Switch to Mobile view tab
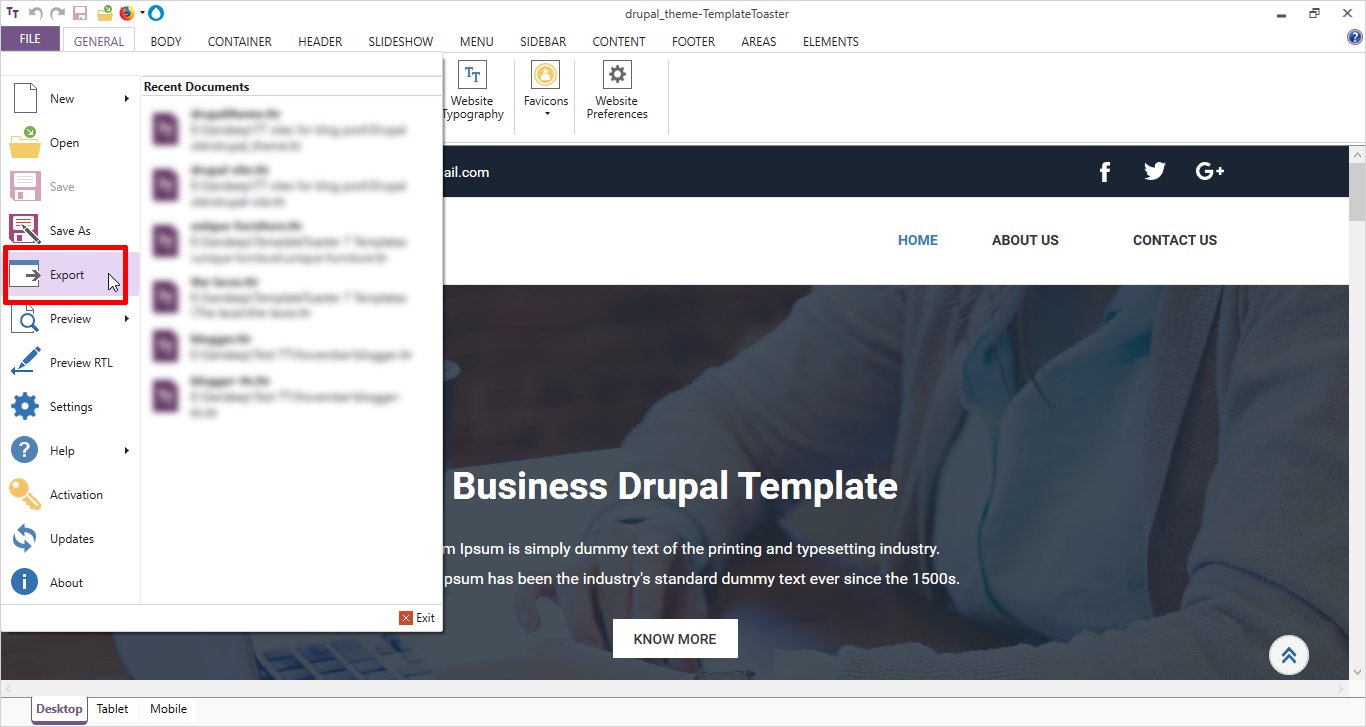Viewport: 1366px width, 727px height. click(168, 709)
